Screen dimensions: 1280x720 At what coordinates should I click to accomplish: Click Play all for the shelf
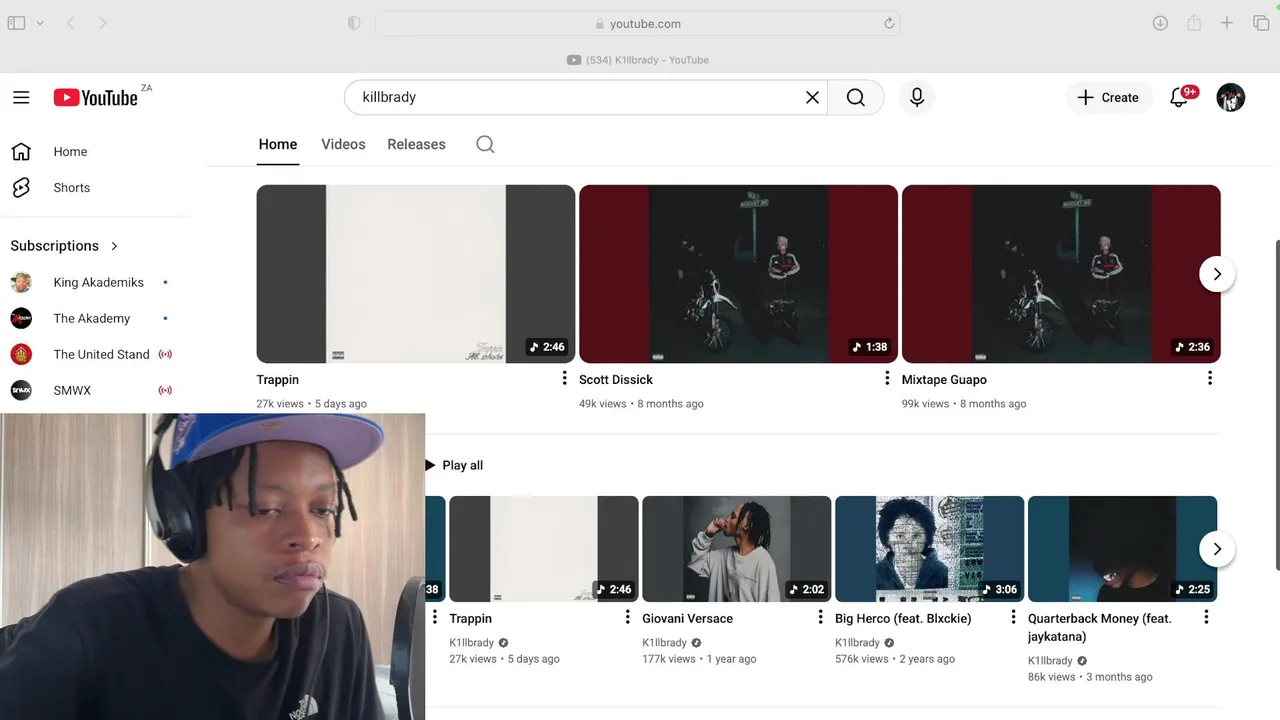454,465
